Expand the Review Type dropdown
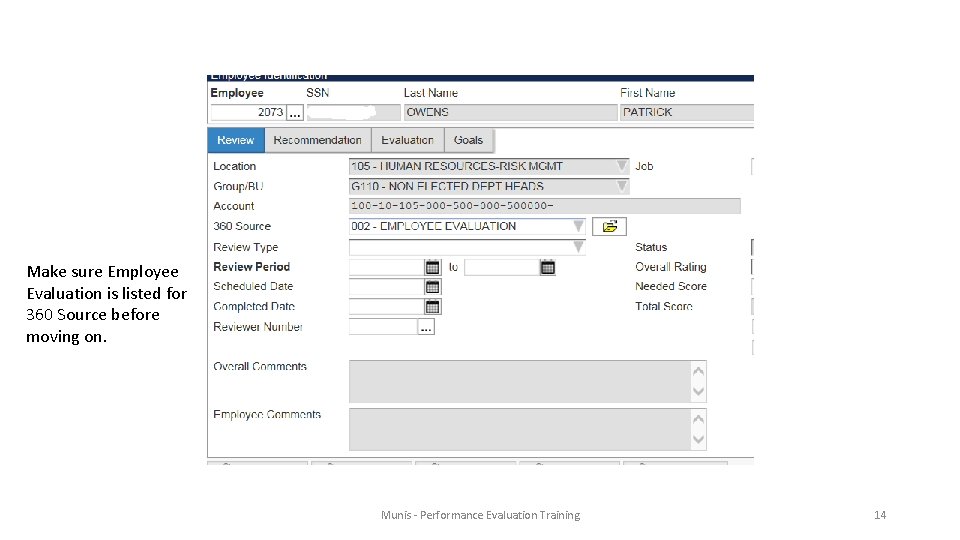This screenshot has height=540, width=960. coord(578,247)
